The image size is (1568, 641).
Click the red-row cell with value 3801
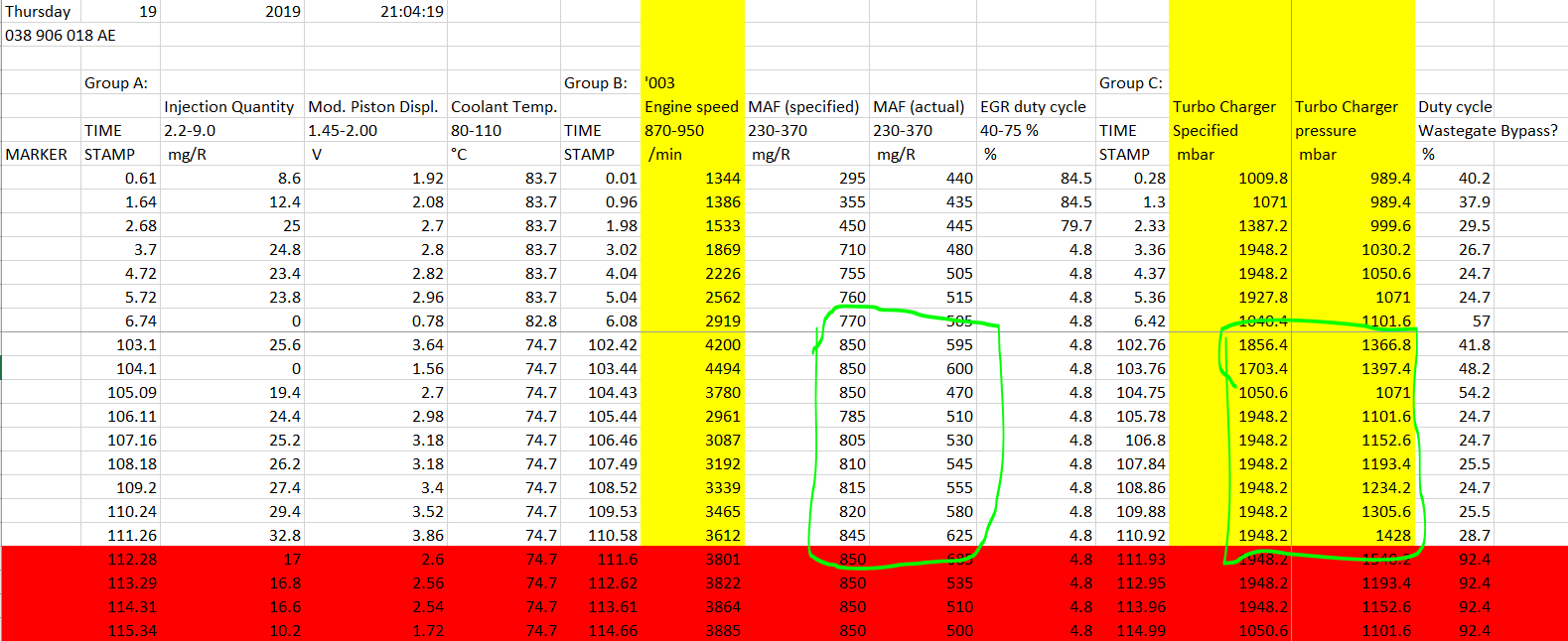tap(692, 559)
